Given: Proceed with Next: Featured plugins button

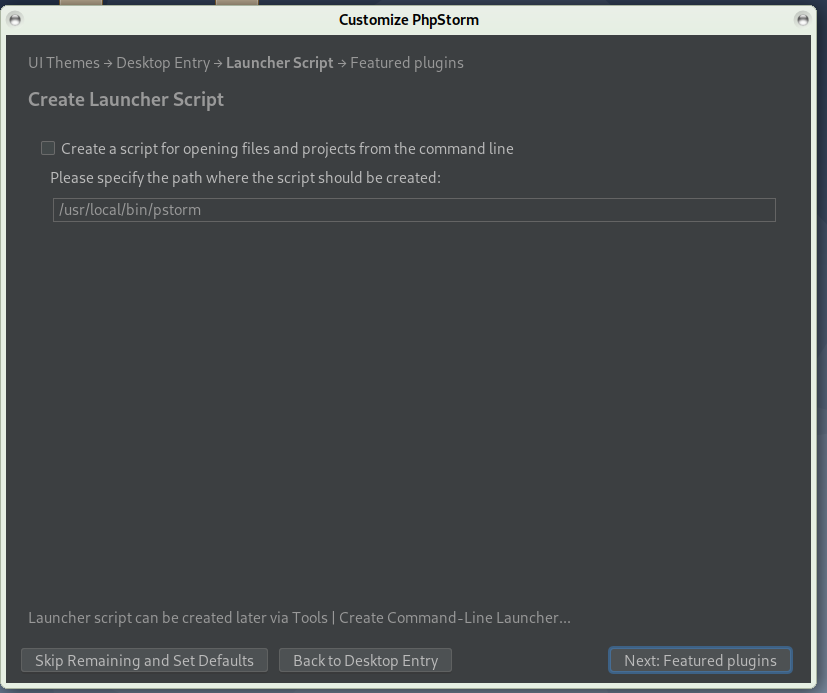Looking at the screenshot, I should tap(700, 660).
